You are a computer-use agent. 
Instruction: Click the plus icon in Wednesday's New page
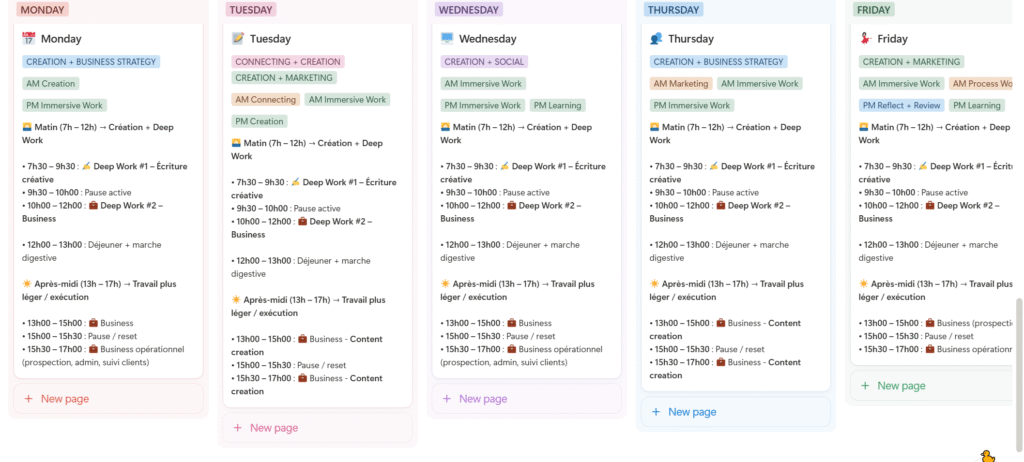pos(447,399)
